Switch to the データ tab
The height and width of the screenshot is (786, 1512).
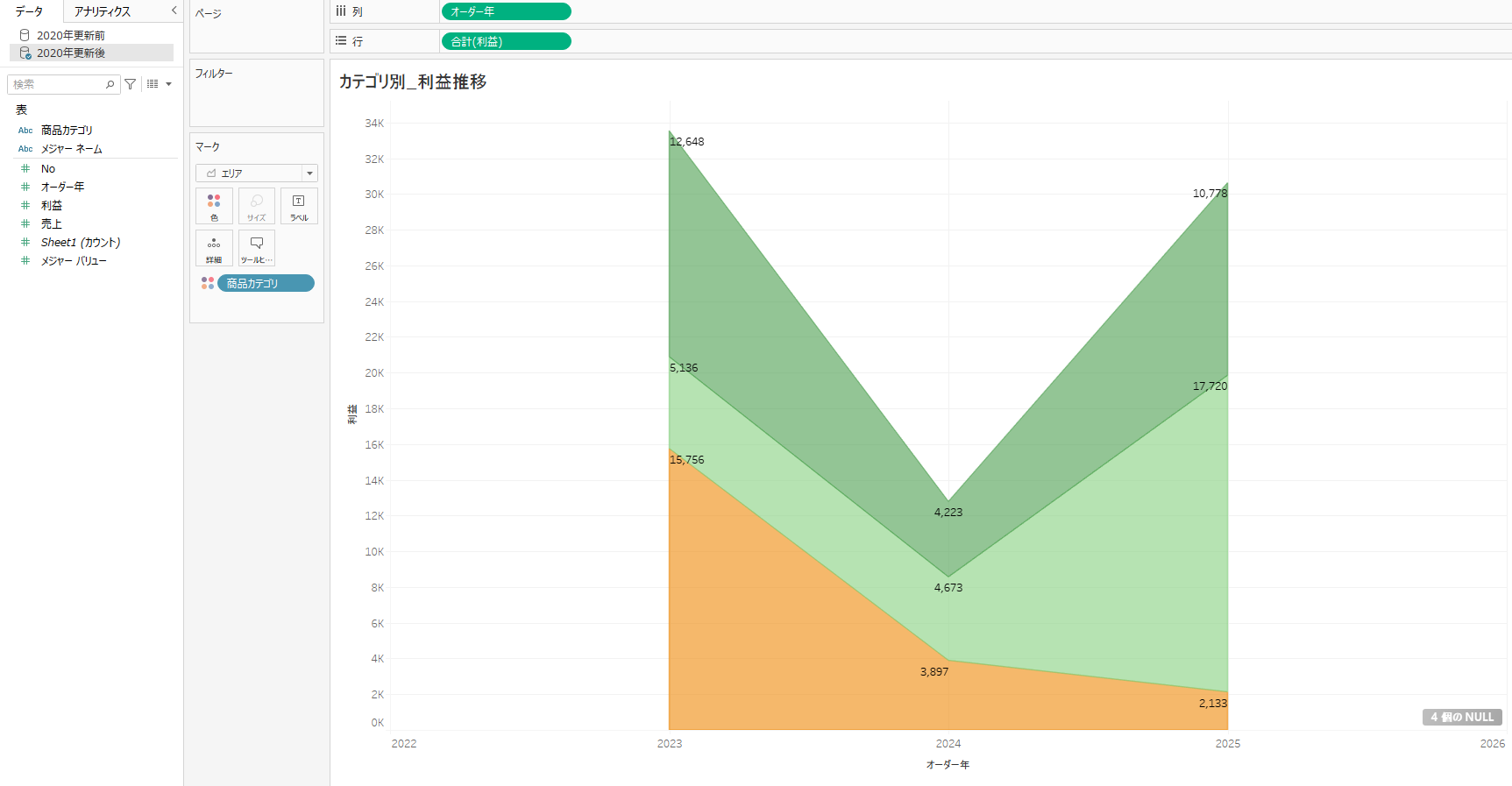(29, 11)
